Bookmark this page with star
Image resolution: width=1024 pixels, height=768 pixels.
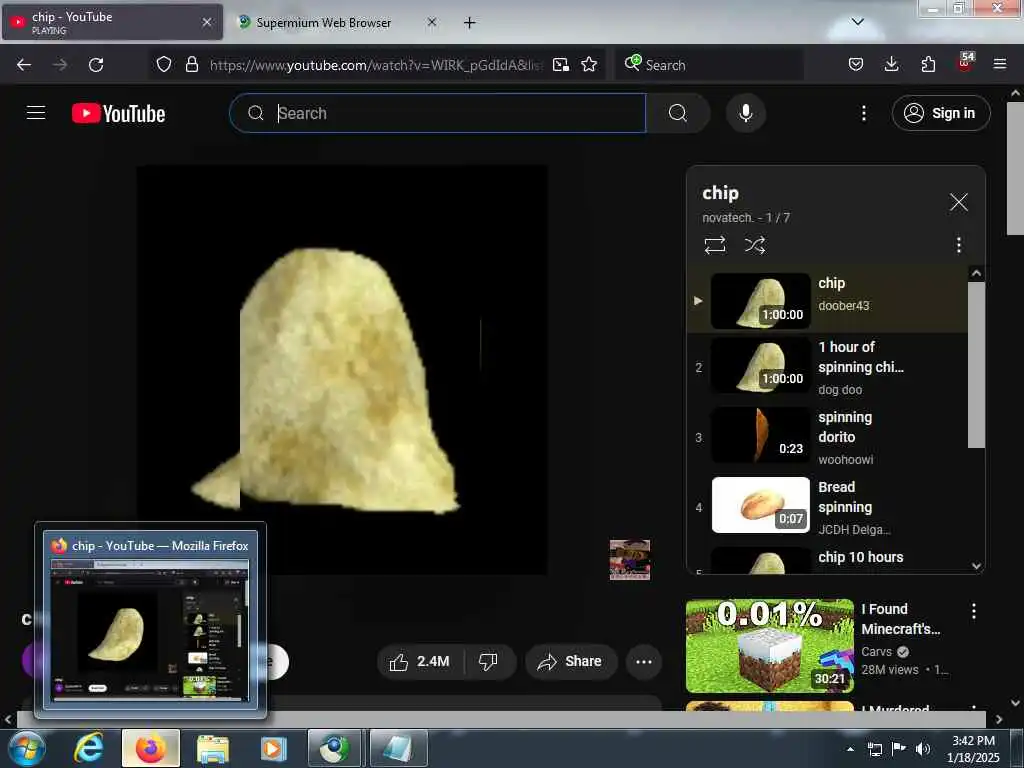click(589, 64)
